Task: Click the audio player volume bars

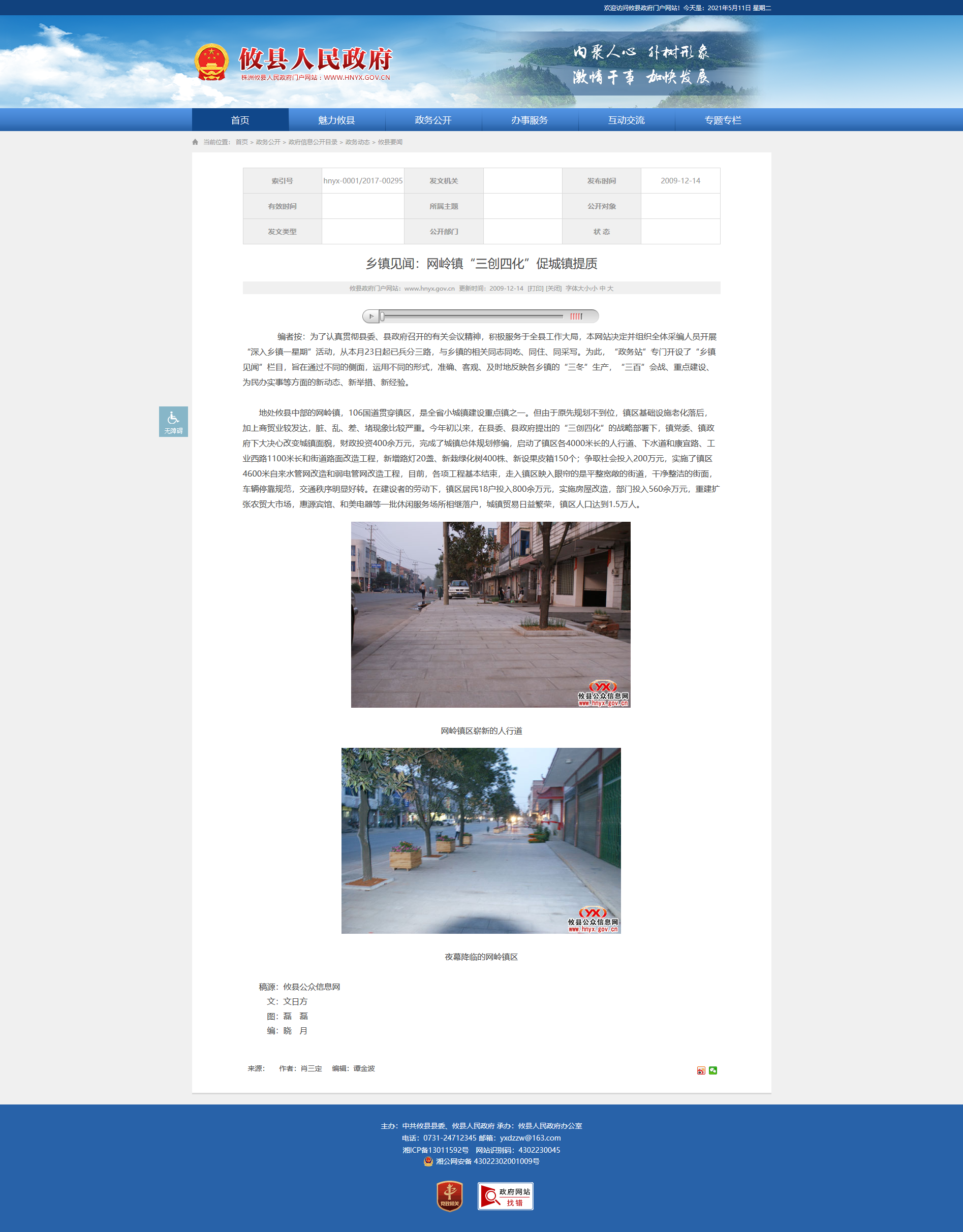Action: click(x=576, y=317)
